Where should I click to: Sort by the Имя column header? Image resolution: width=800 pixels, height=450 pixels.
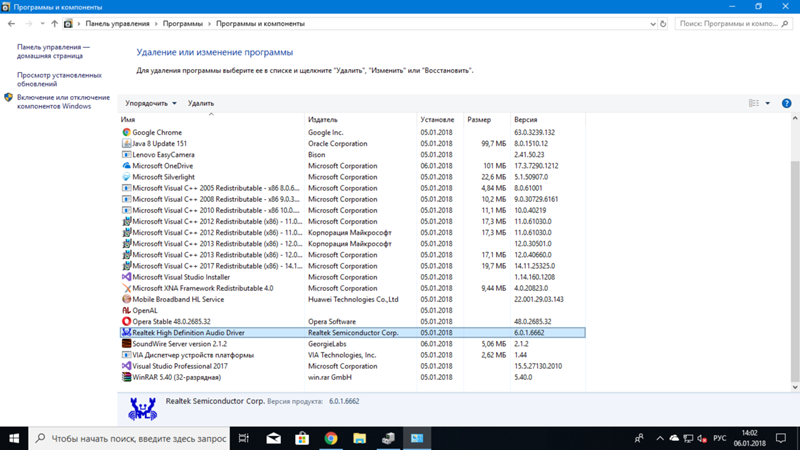pyautogui.click(x=211, y=119)
